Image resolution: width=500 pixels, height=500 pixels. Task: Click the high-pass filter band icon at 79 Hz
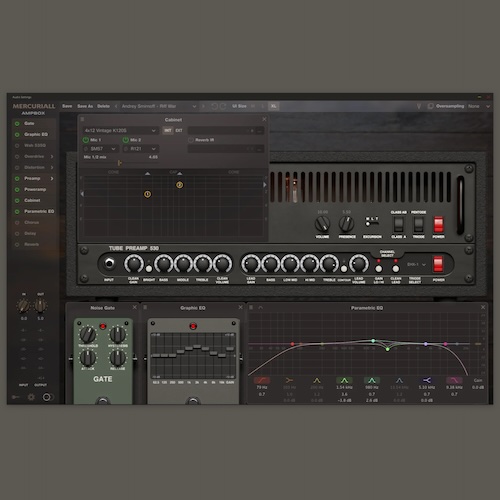[x=262, y=380]
